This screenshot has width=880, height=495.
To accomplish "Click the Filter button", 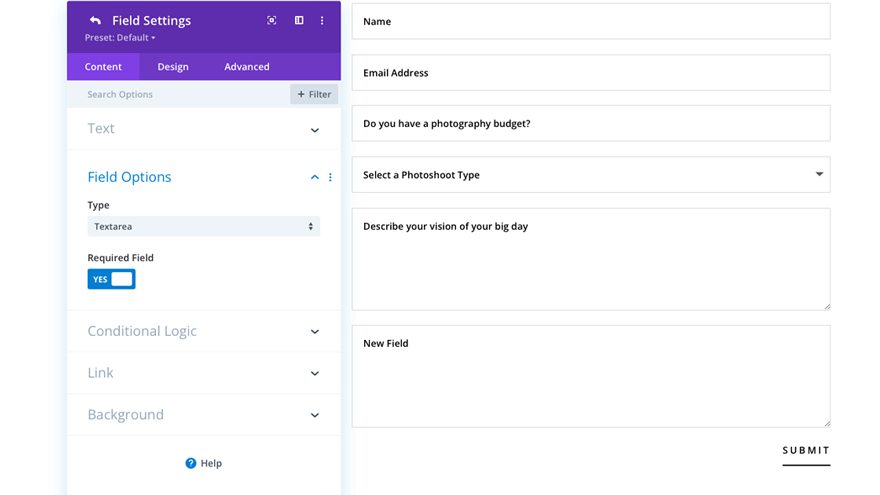I will coord(314,94).
